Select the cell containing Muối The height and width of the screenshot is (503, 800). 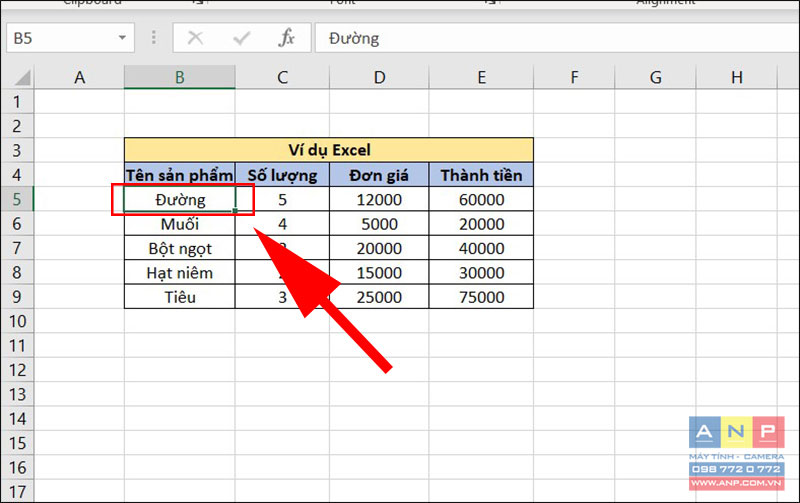180,223
